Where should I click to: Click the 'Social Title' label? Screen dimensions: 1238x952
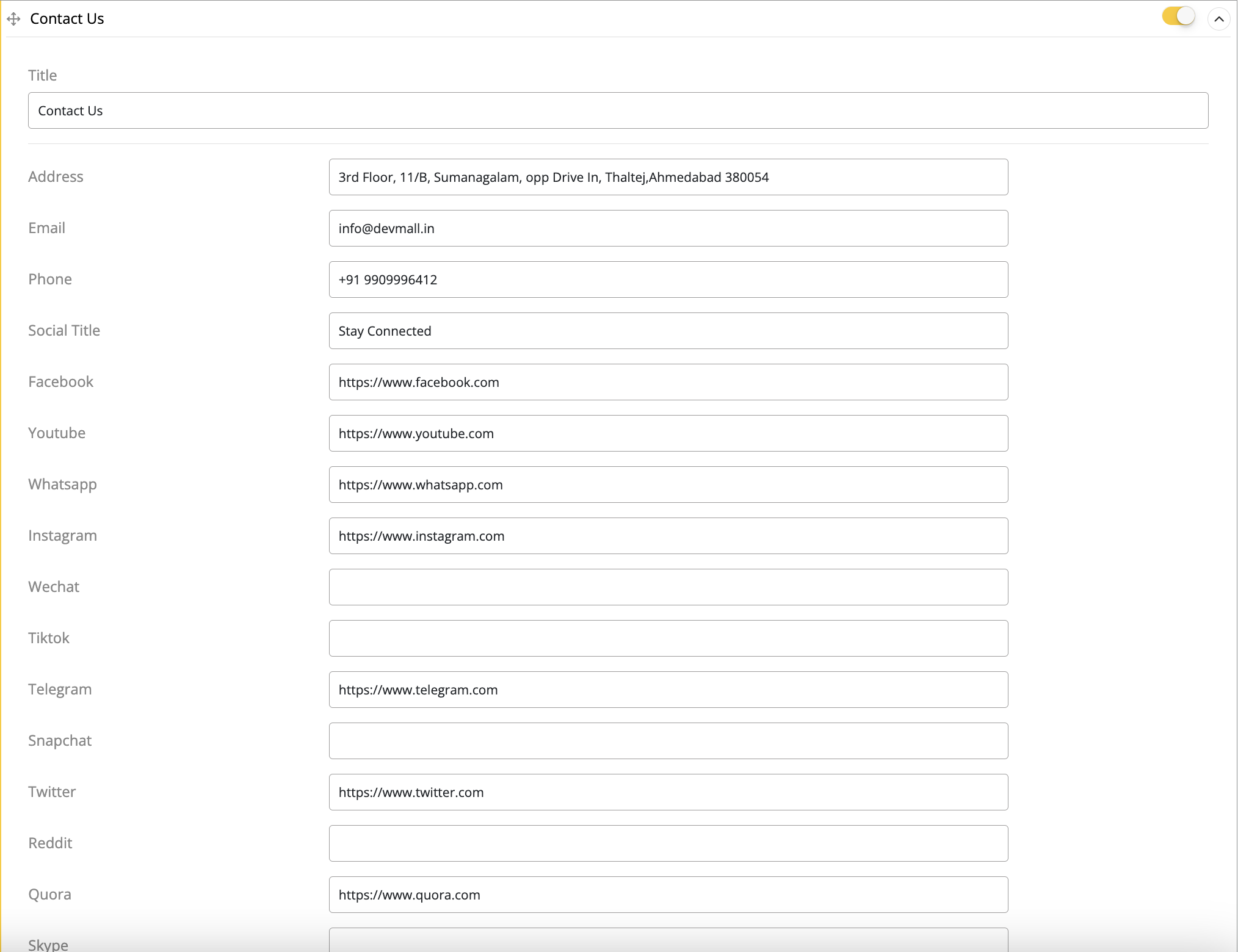click(64, 330)
